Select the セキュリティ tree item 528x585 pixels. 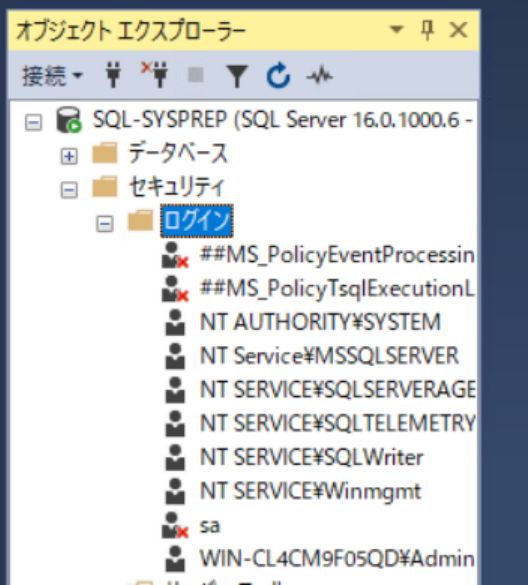click(x=176, y=187)
